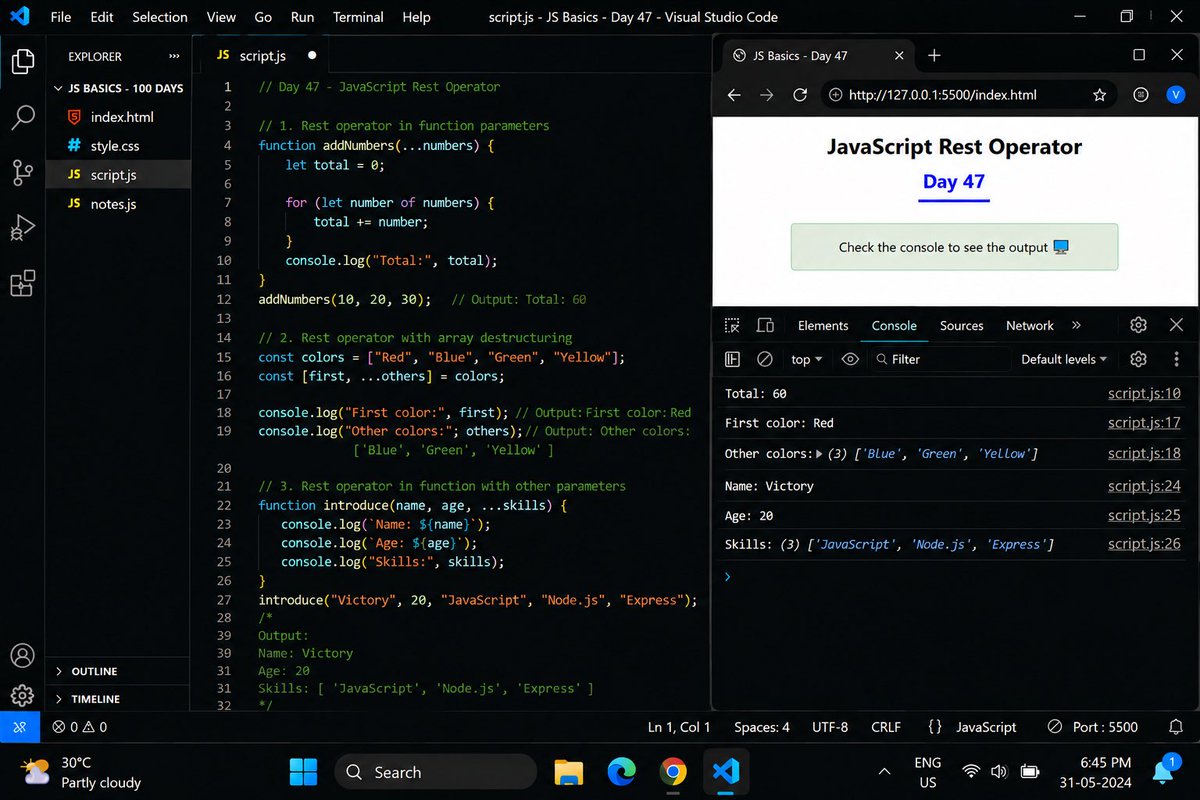
Task: Follow the script.js:26 source link
Action: [x=1144, y=545]
